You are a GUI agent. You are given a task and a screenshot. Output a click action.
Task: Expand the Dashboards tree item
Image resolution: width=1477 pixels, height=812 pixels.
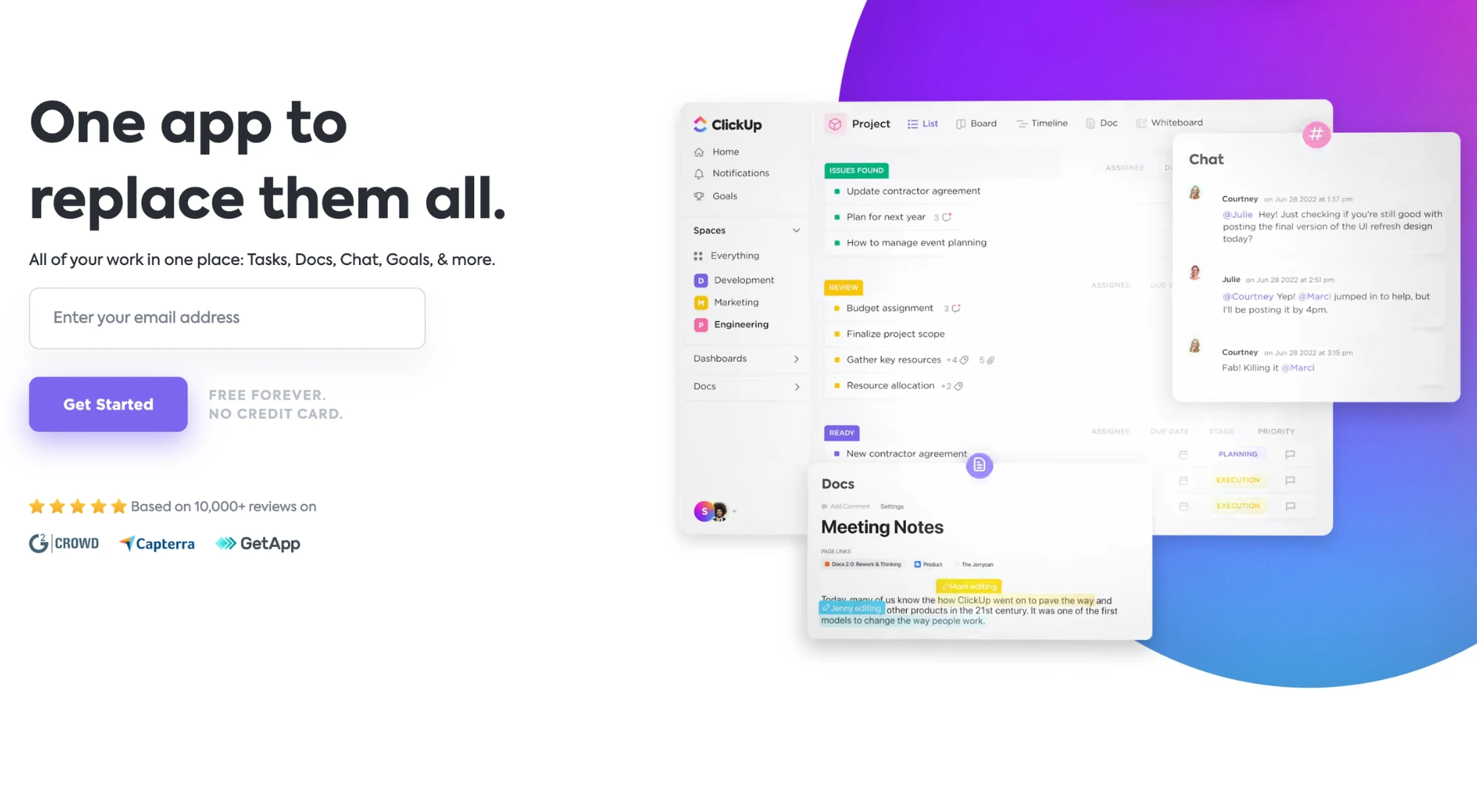coord(797,358)
